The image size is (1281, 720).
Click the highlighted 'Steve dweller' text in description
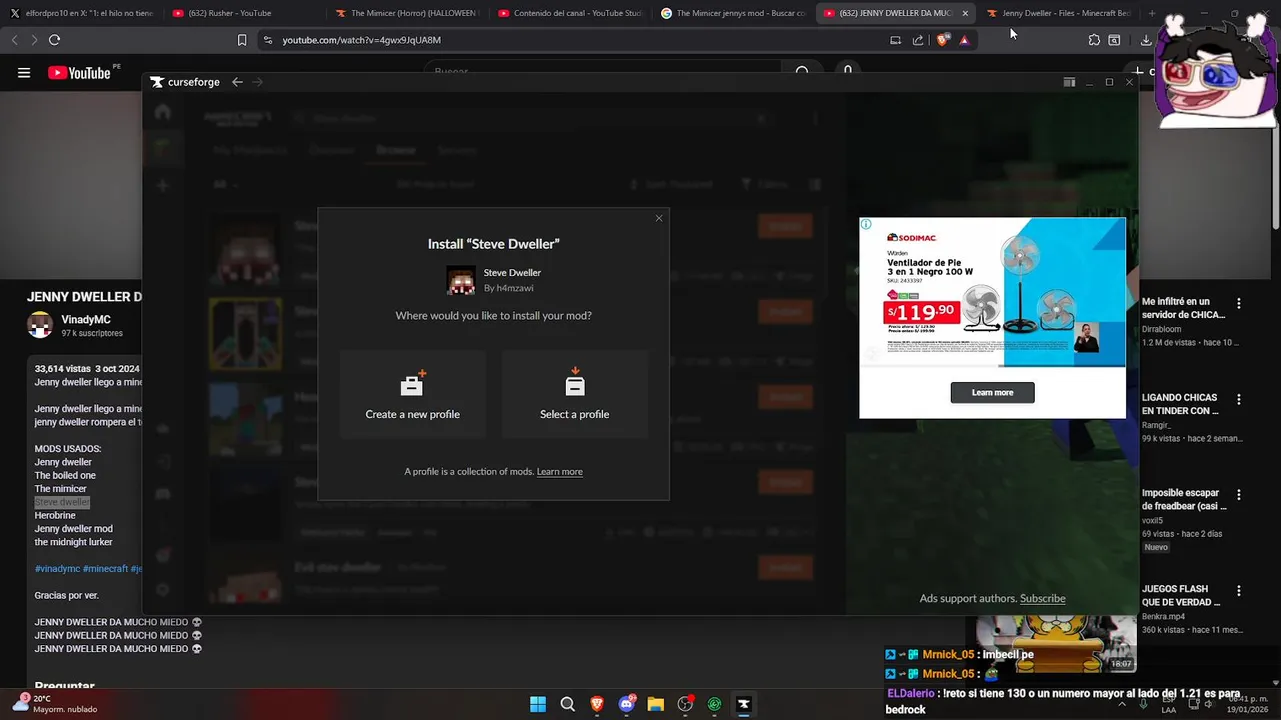62,502
